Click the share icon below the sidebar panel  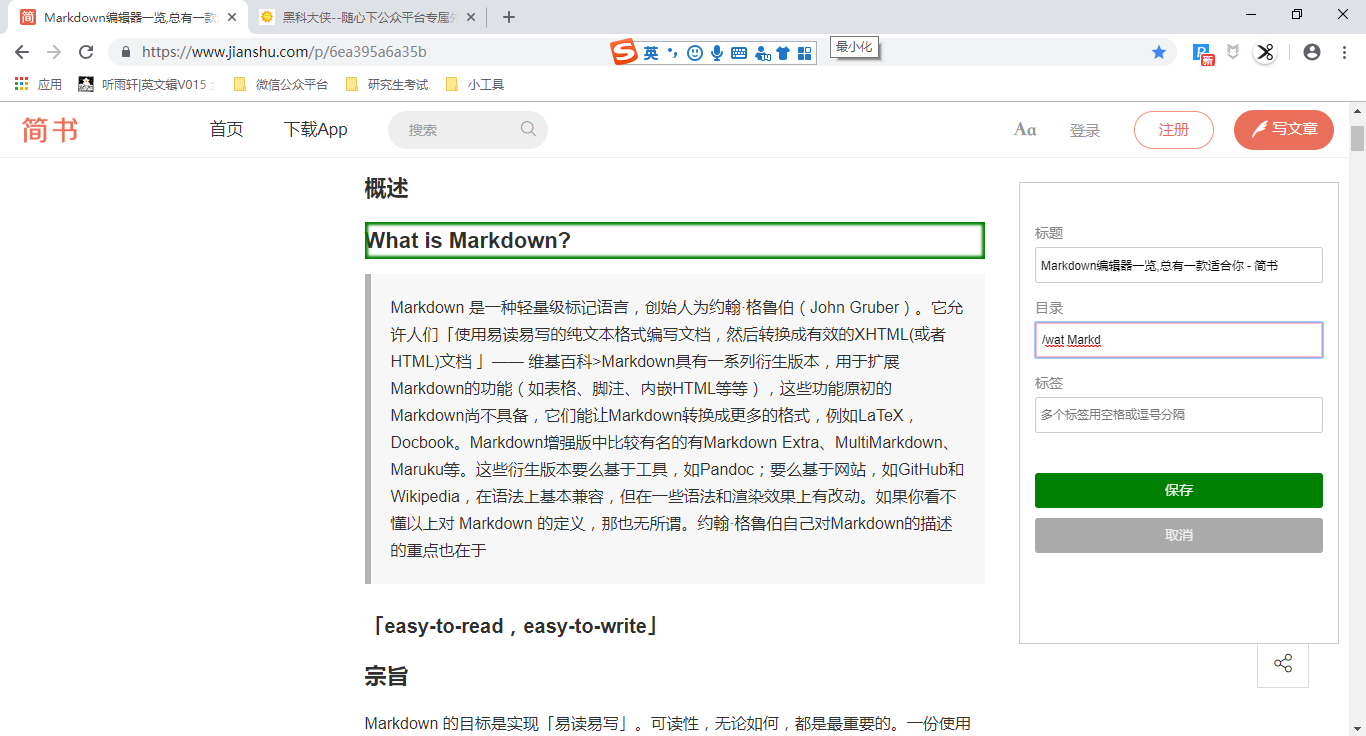1282,664
